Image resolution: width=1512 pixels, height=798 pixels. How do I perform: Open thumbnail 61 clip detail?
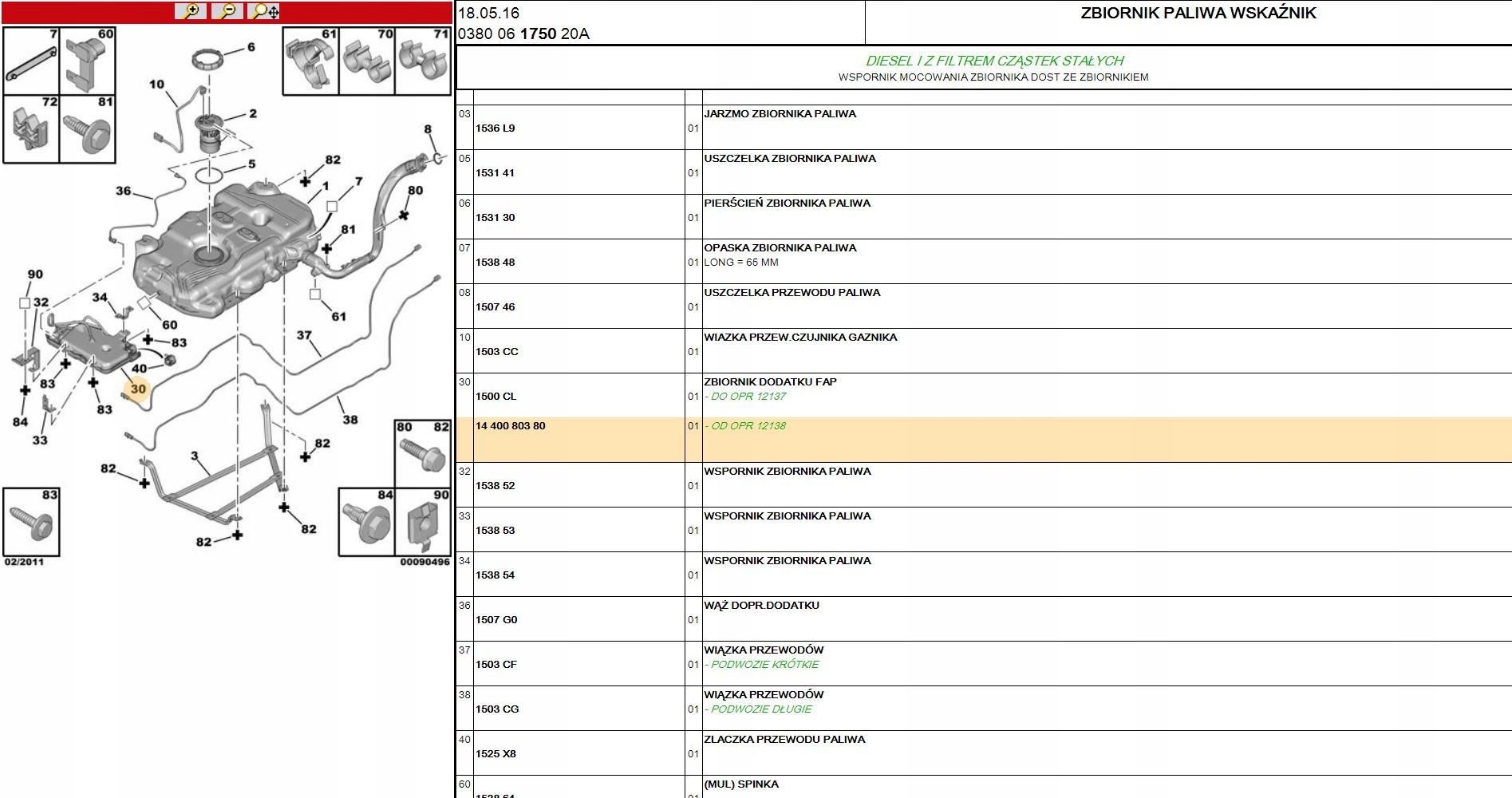[311, 61]
